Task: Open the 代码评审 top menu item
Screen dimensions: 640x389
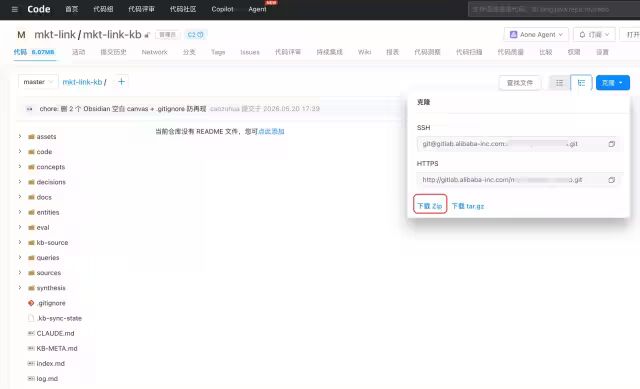Action: 142,9
